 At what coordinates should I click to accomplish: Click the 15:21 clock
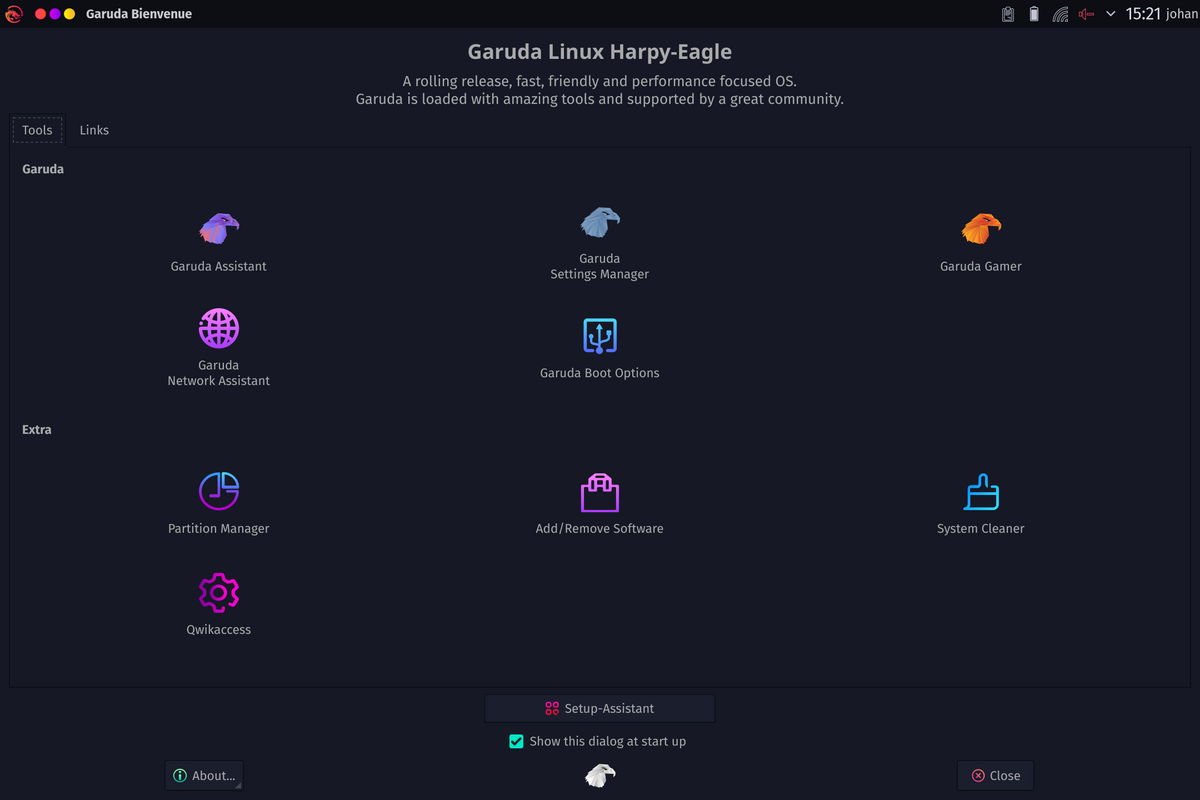tap(1143, 14)
